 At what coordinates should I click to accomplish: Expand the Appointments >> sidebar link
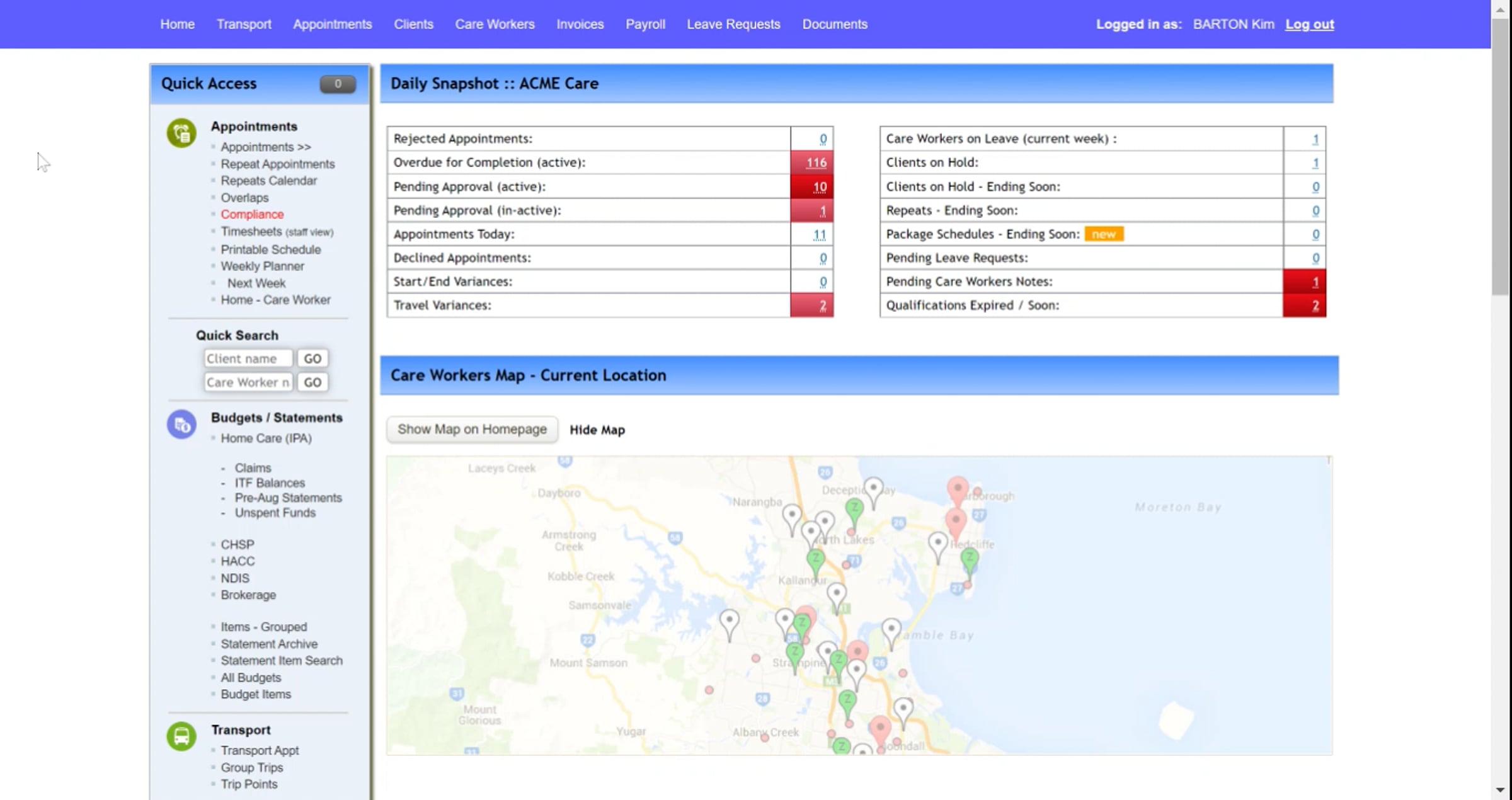pos(265,147)
